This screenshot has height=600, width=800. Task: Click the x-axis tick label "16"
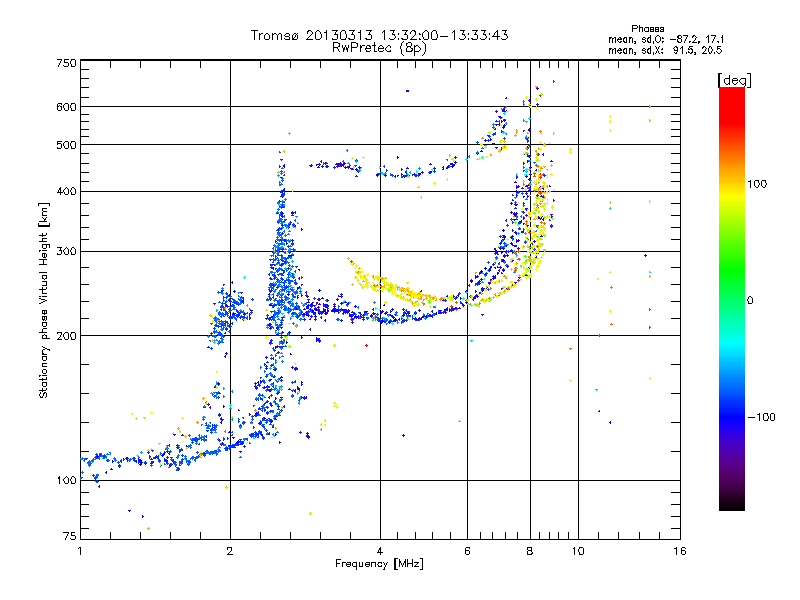point(680,551)
